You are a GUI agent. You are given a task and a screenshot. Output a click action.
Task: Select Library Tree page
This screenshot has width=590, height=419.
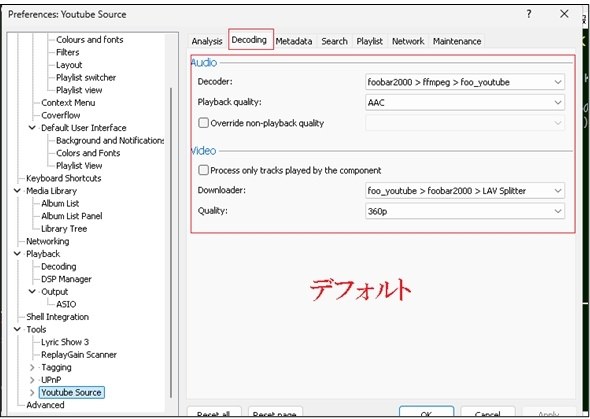pyautogui.click(x=64, y=229)
